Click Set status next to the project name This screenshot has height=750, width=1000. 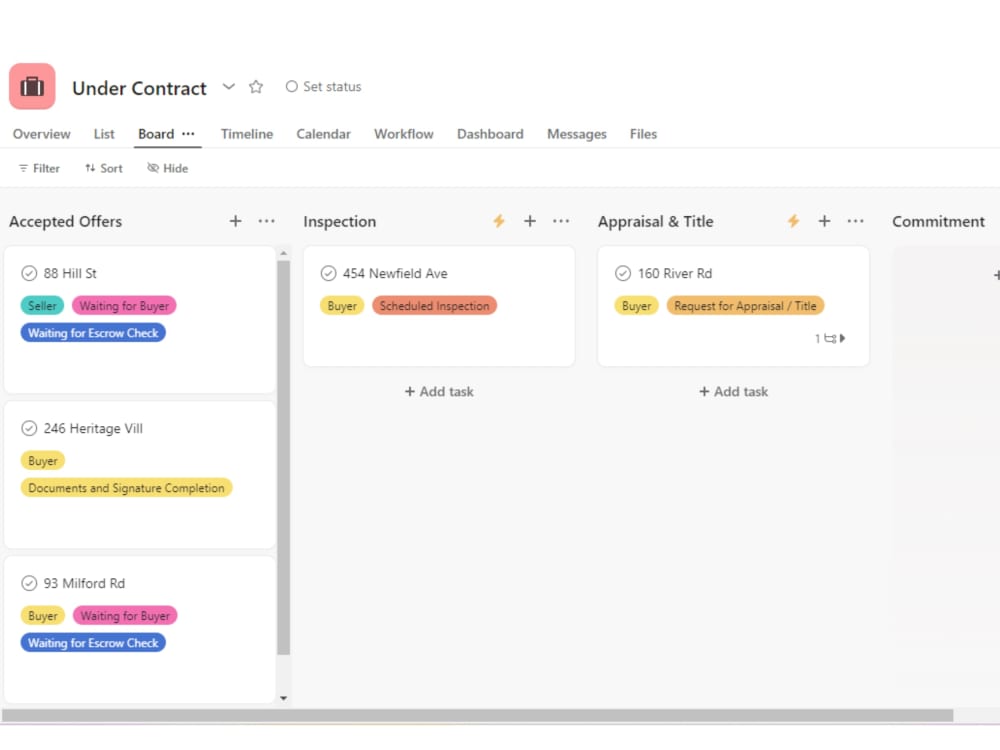(323, 86)
